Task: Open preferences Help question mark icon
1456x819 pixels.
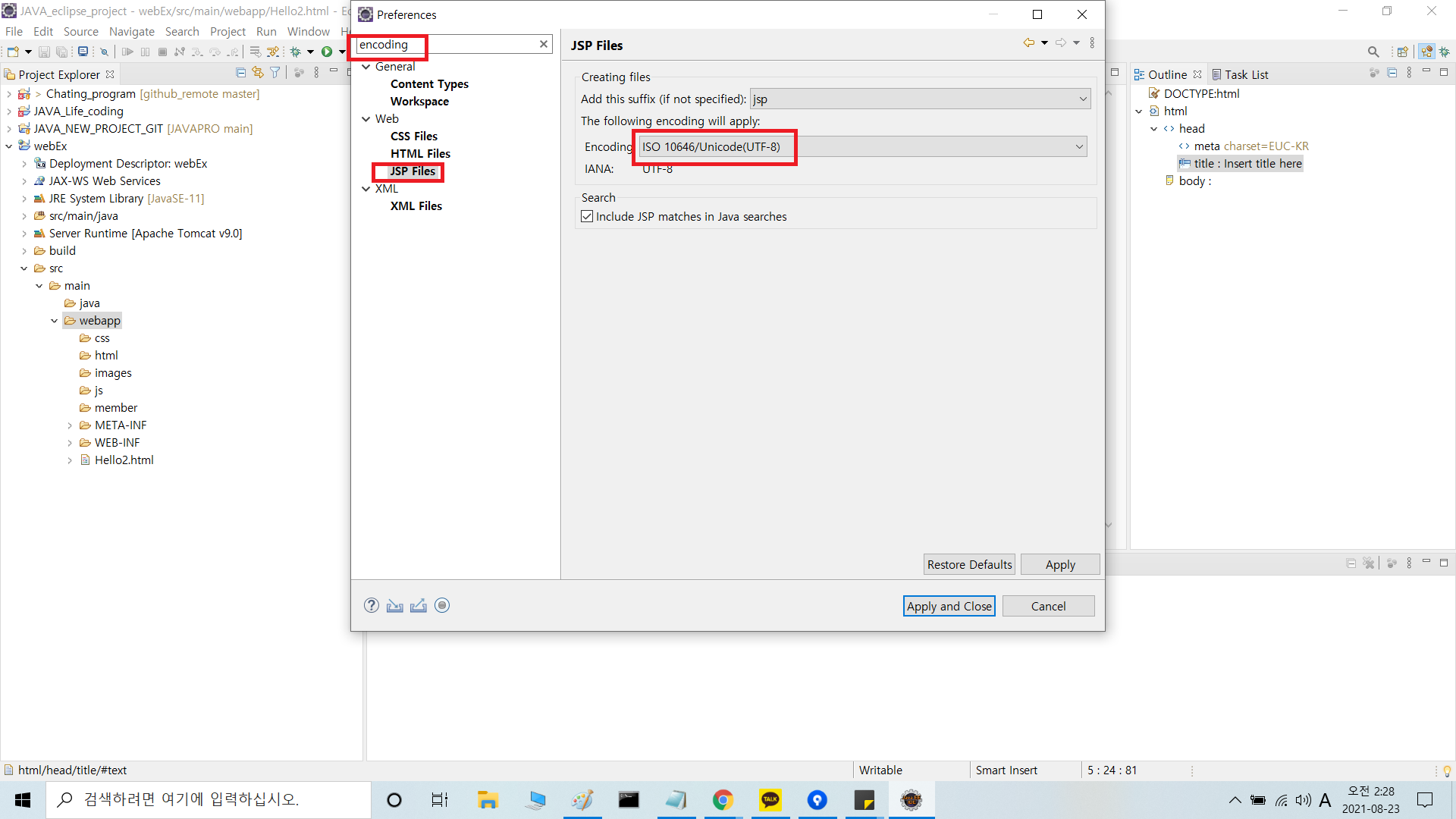Action: (x=371, y=605)
